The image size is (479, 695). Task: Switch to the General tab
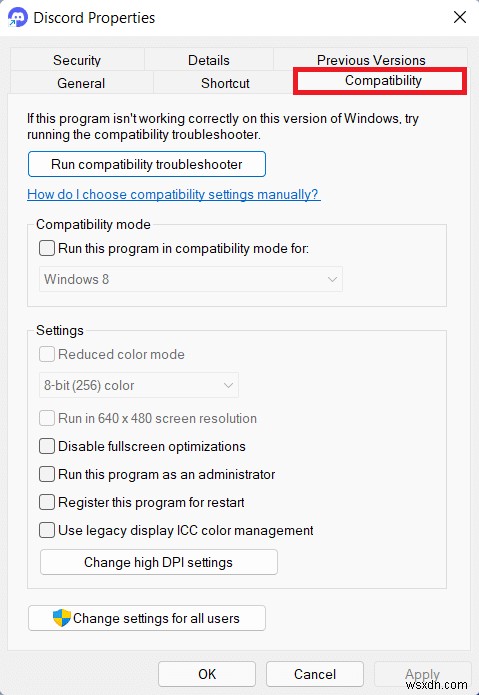point(81,83)
